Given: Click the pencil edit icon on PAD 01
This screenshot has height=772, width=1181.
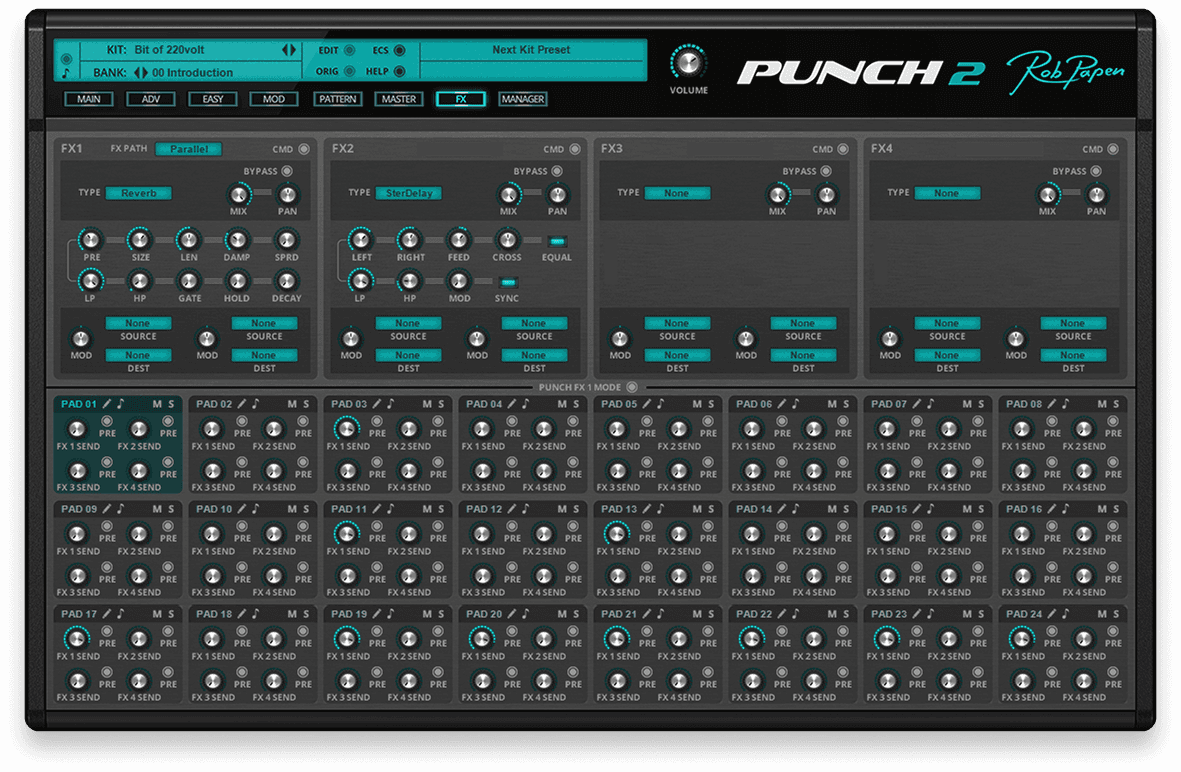Looking at the screenshot, I should coord(107,403).
